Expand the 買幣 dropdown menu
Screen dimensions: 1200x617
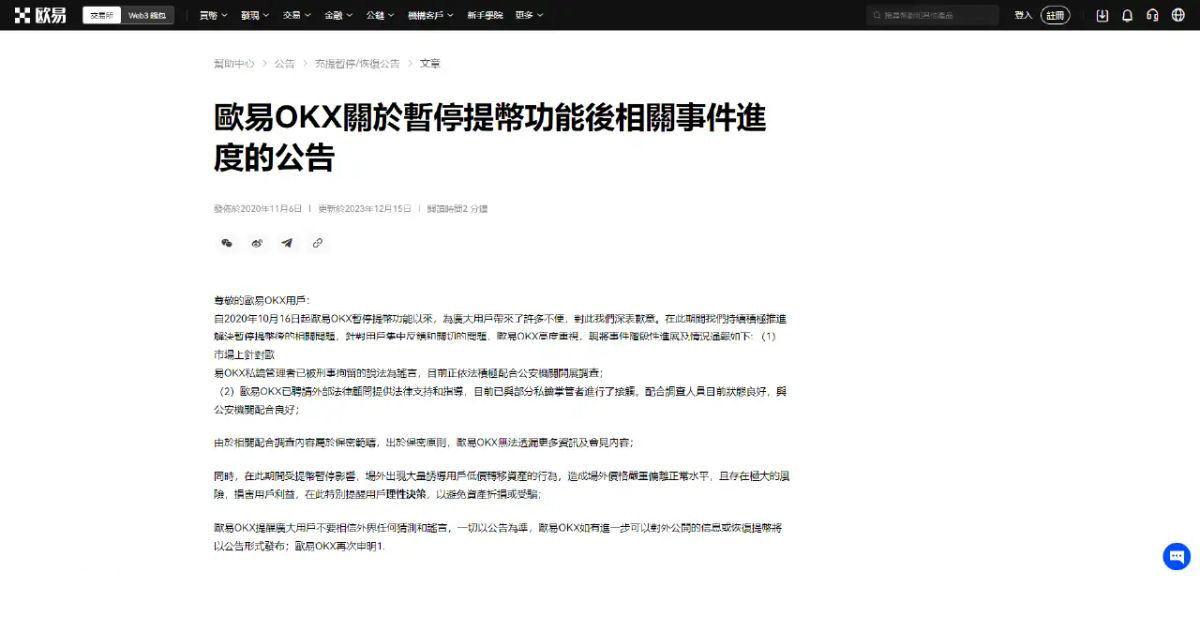tap(212, 15)
